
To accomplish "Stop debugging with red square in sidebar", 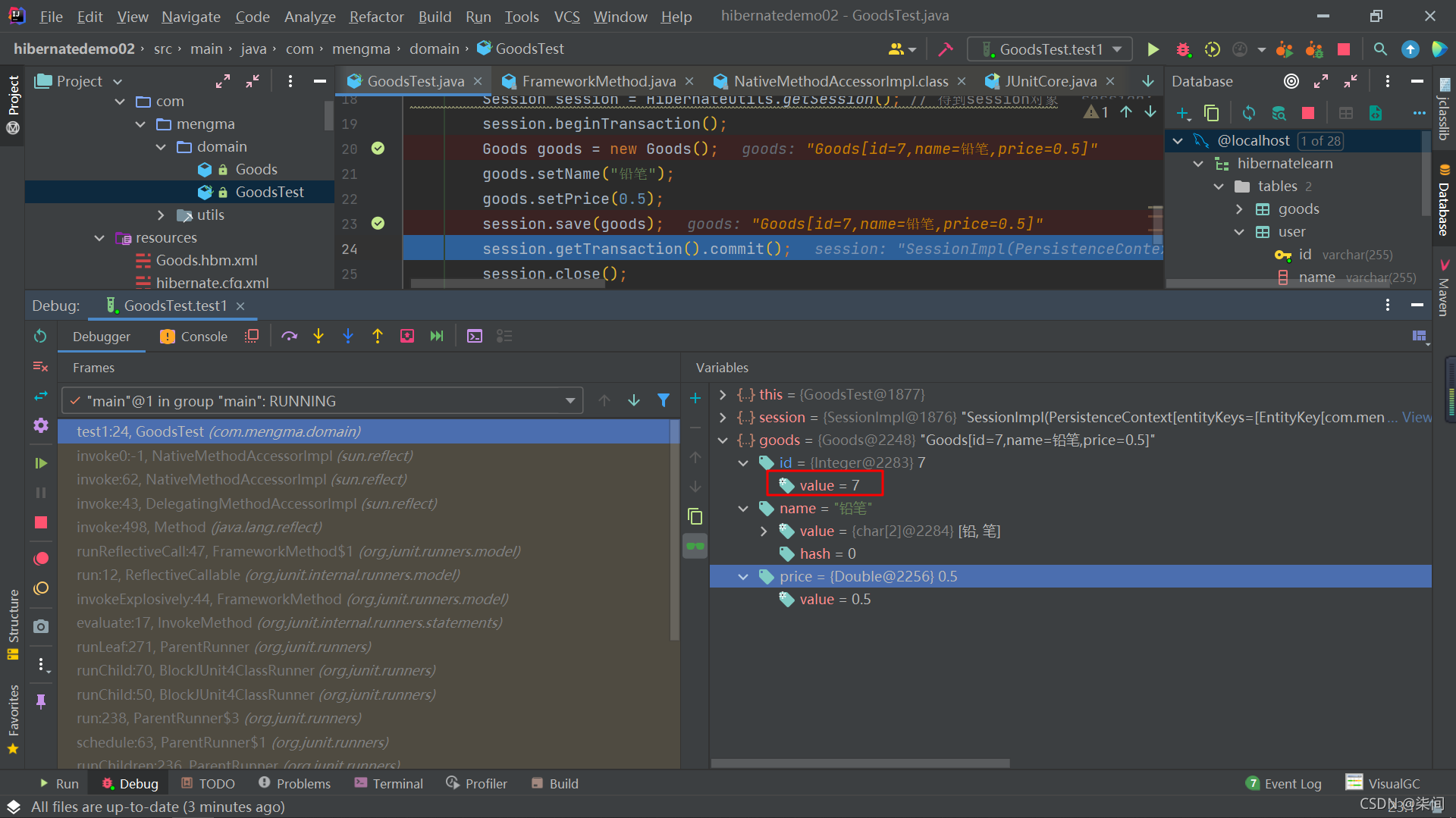I will (x=41, y=522).
